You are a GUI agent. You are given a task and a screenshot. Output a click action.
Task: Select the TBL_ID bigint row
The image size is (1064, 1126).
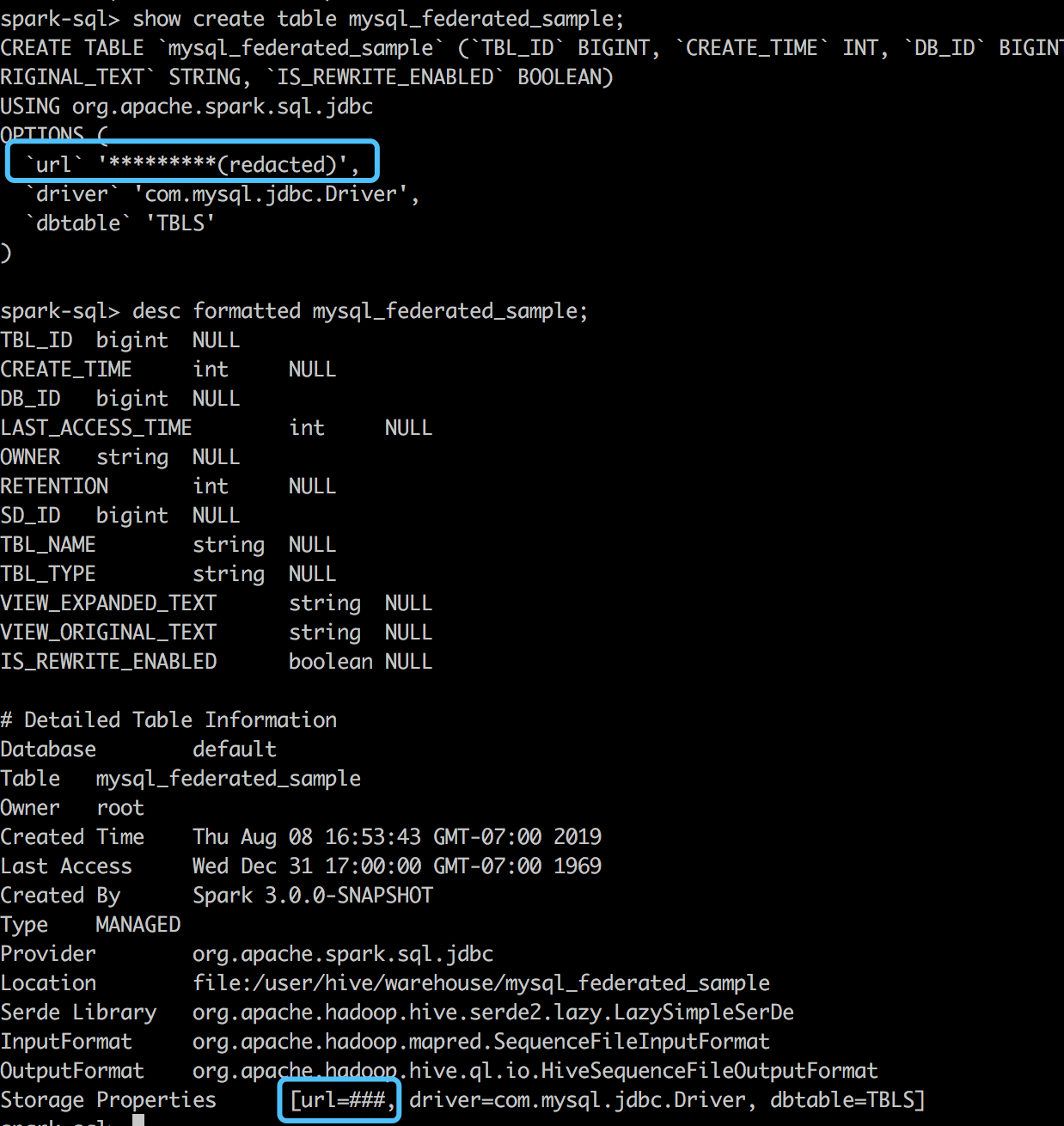120,340
